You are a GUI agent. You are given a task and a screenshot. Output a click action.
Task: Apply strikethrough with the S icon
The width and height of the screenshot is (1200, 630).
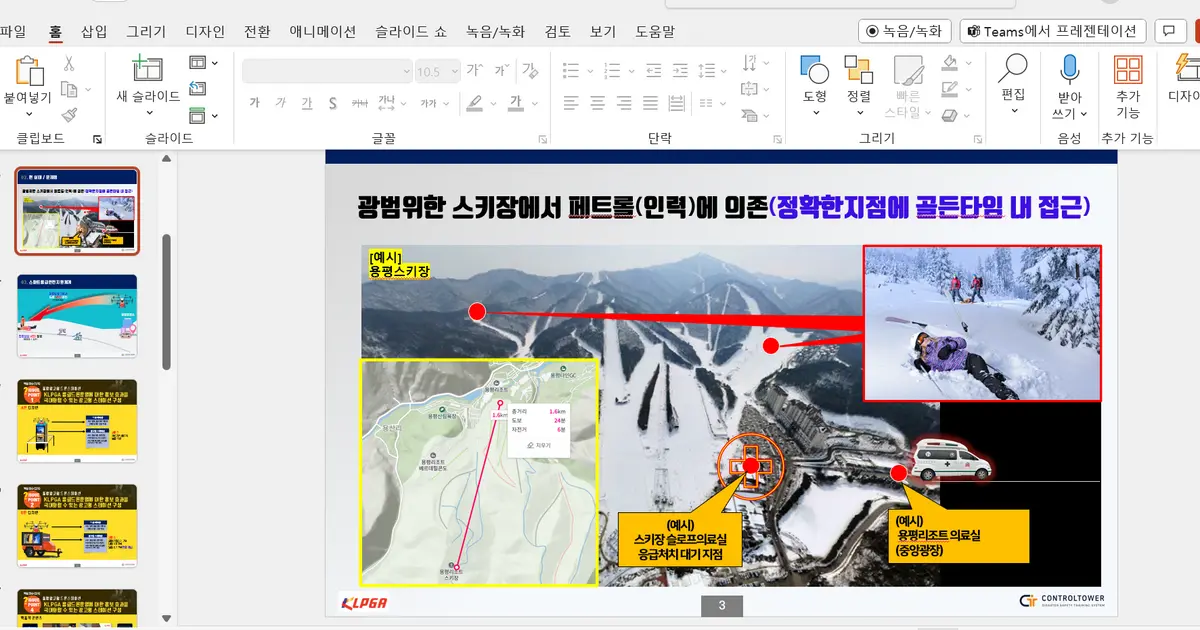[x=333, y=104]
